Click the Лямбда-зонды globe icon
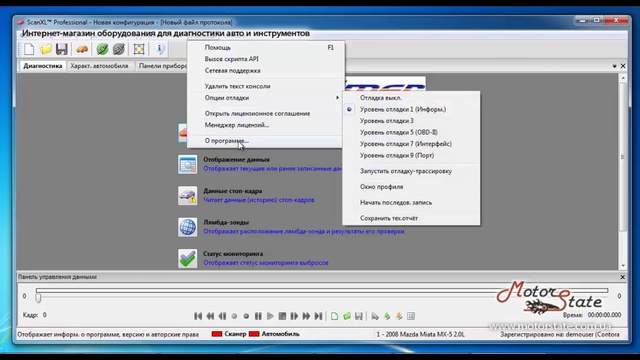This screenshot has height=360, width=640. click(x=187, y=227)
